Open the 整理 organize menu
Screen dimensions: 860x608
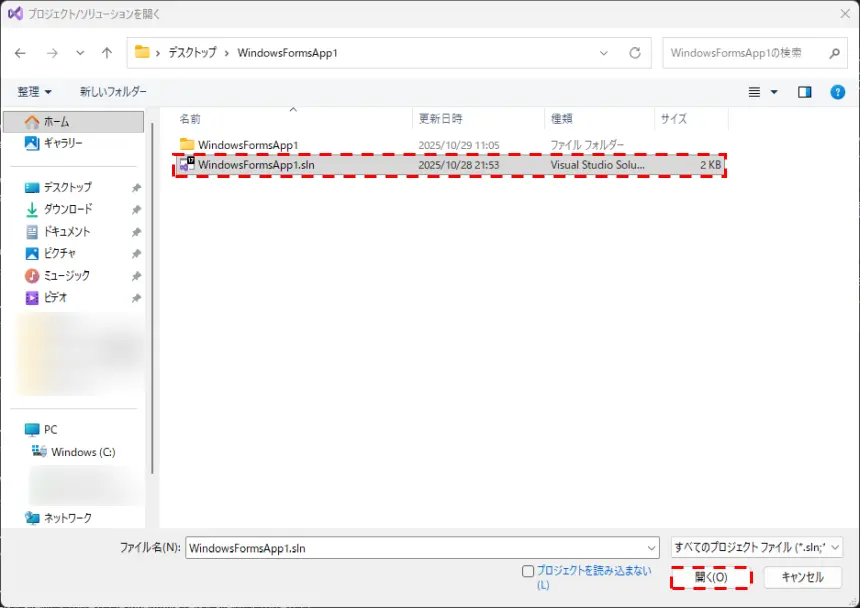(34, 92)
